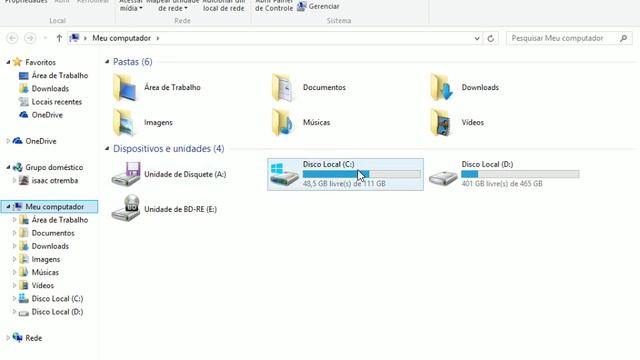640x360 pixels.
Task: Select Meu computador in navigation pane
Action: [x=49, y=207]
